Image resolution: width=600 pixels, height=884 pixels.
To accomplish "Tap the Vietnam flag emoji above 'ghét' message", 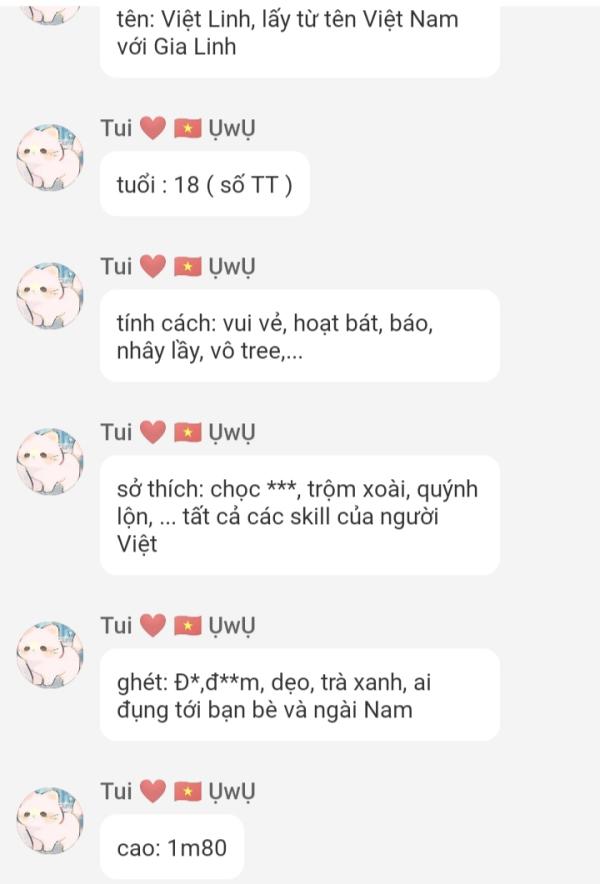I will tap(188, 626).
